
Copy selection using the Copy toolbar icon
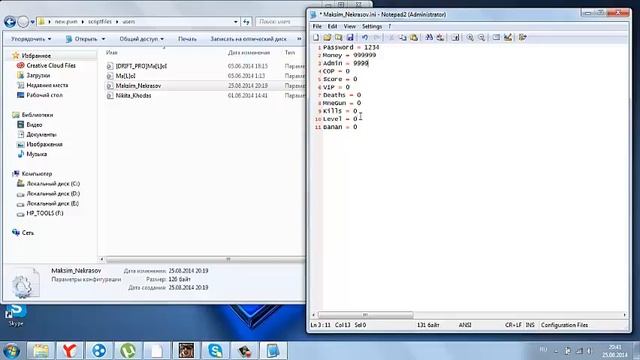402,38
